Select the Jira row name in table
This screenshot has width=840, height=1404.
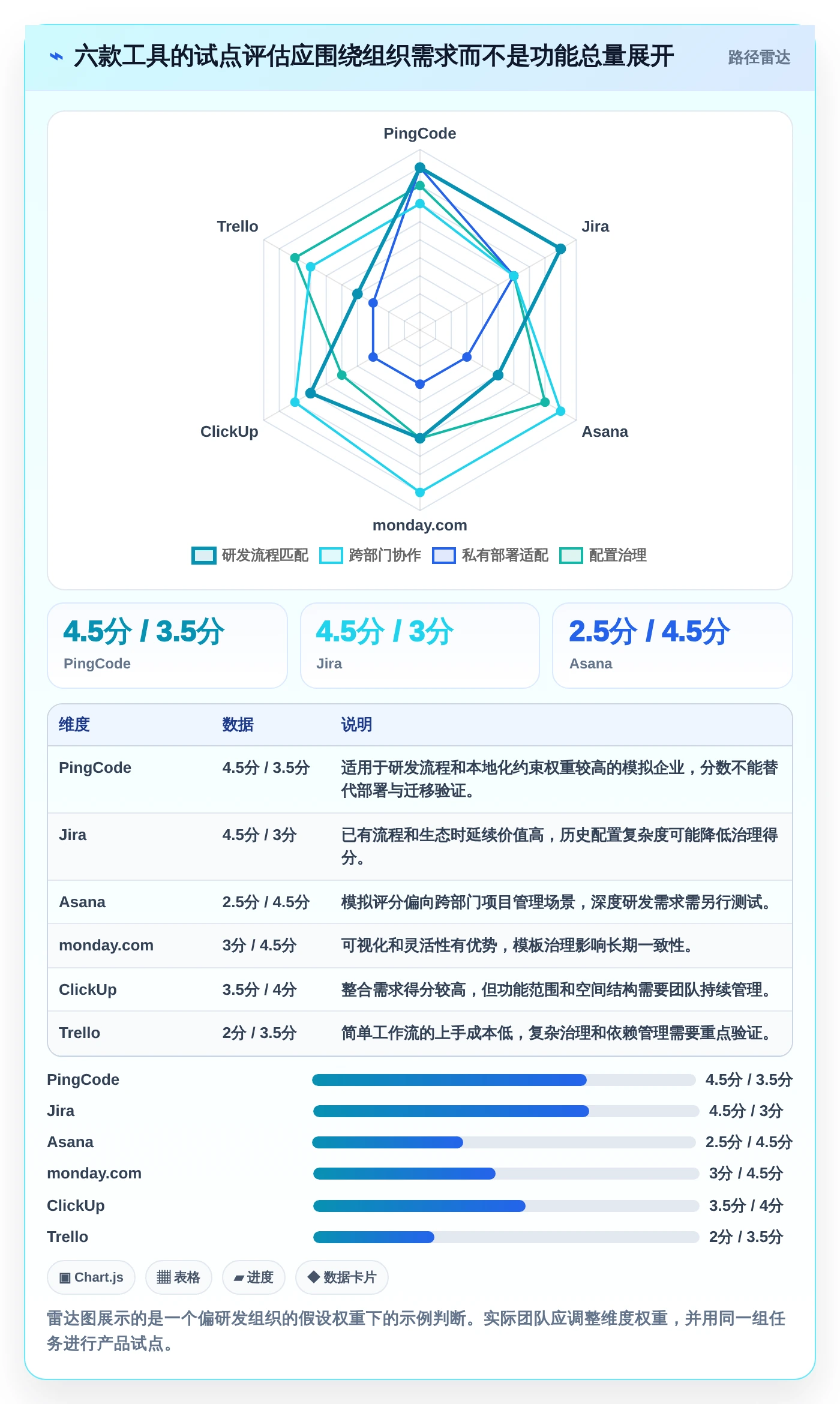click(x=73, y=835)
